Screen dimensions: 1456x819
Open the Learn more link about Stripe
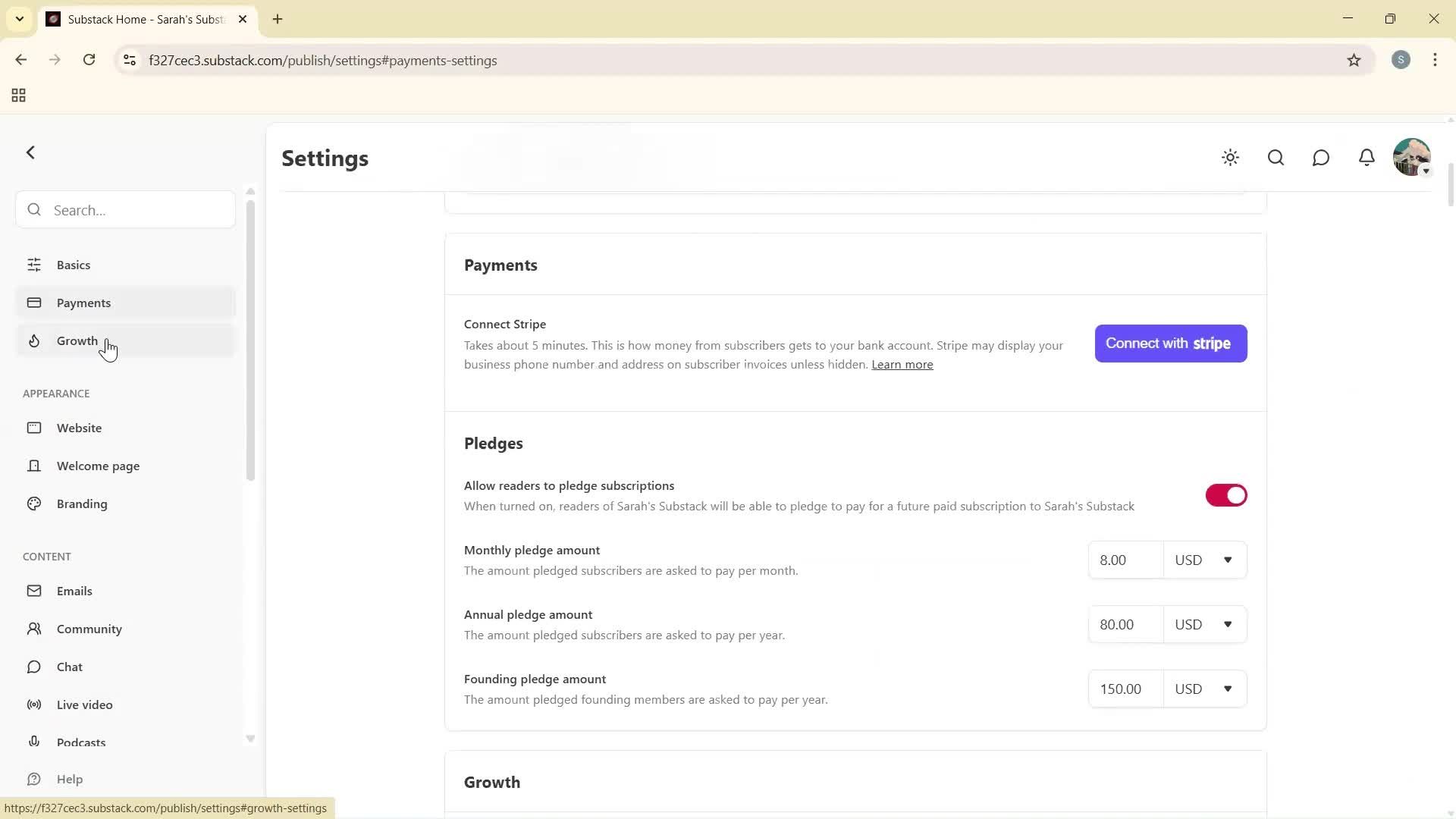(x=902, y=364)
